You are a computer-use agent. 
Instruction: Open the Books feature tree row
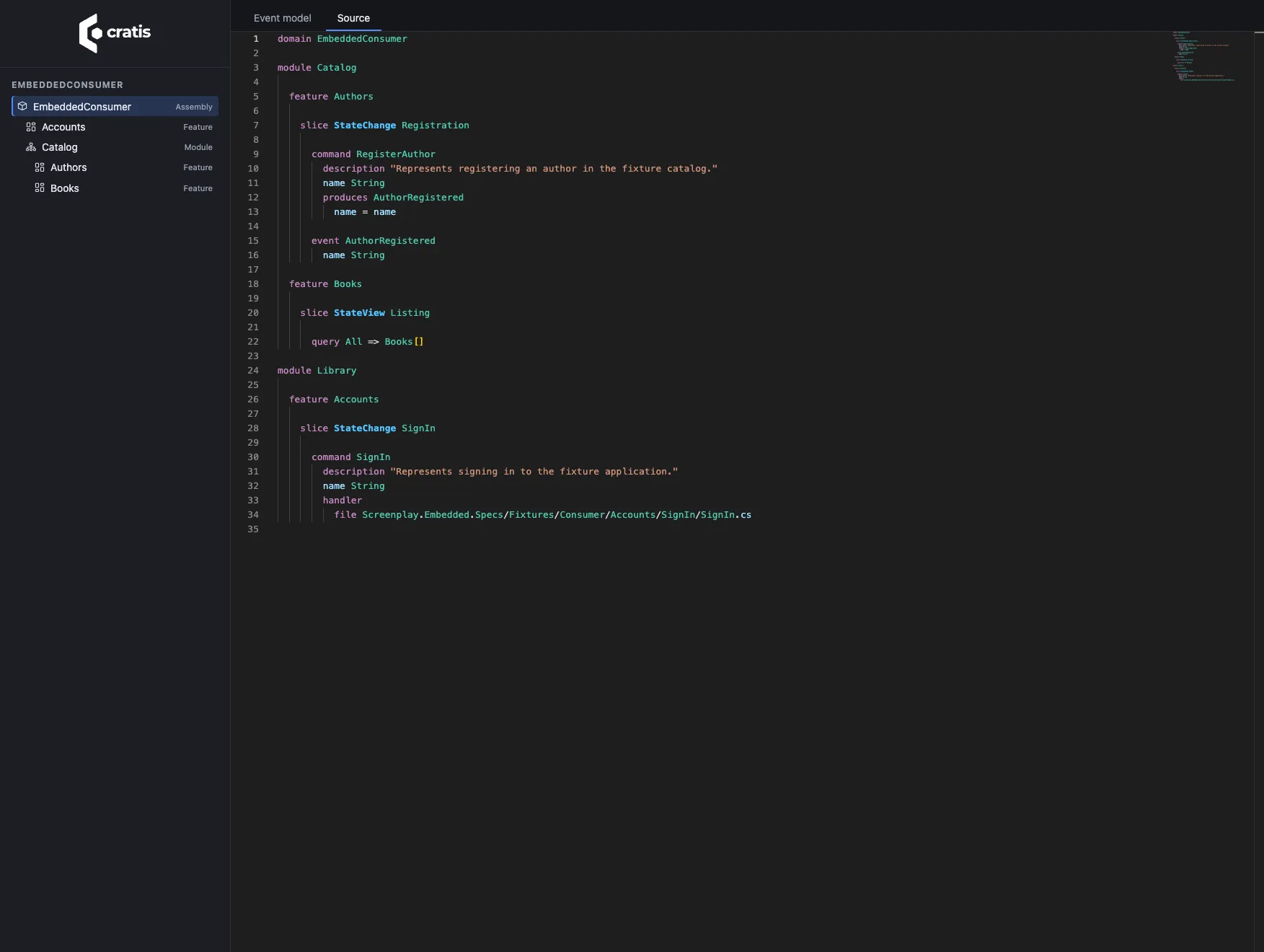115,188
